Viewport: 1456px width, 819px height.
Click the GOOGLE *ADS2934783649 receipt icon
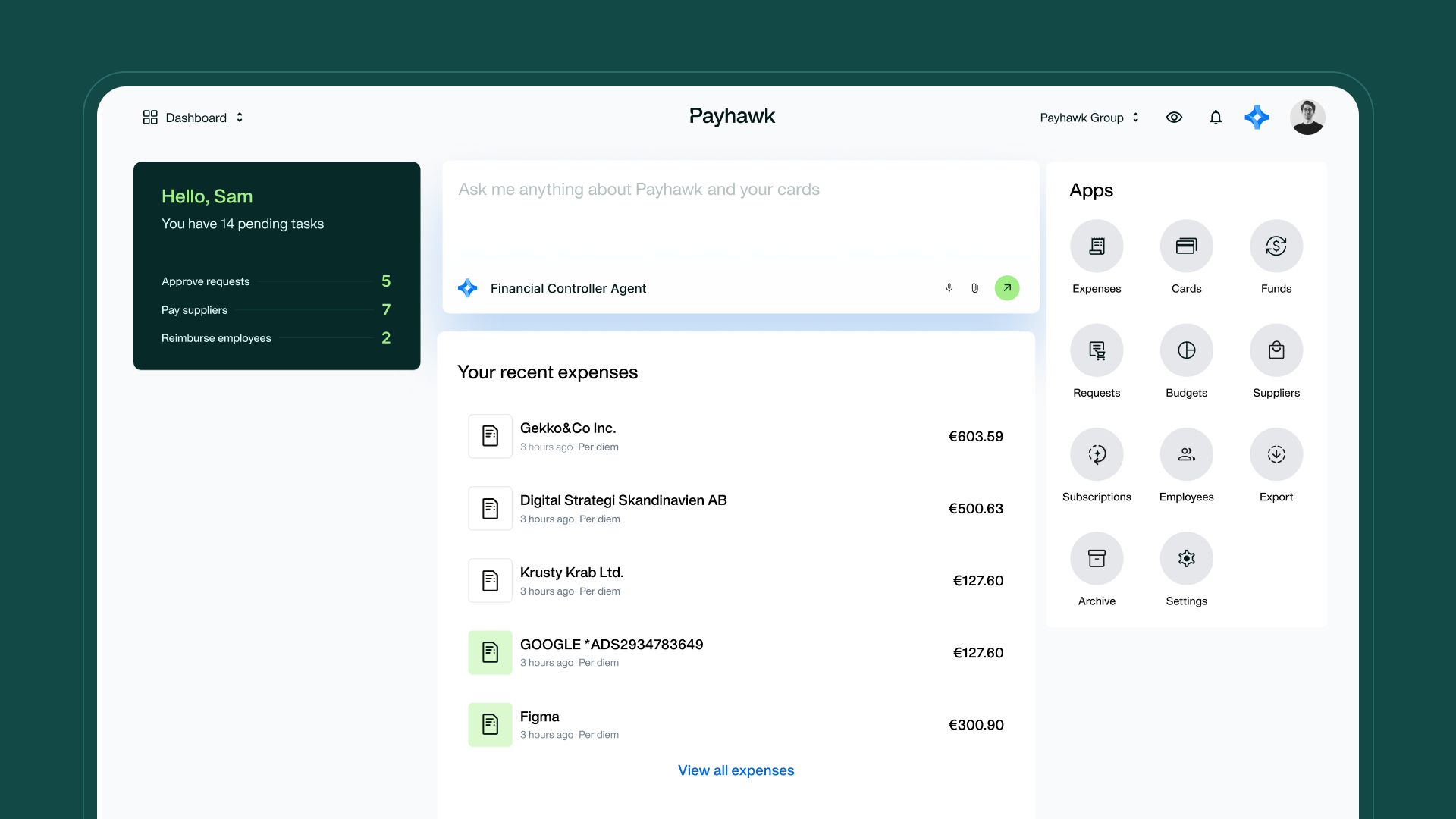pos(490,652)
